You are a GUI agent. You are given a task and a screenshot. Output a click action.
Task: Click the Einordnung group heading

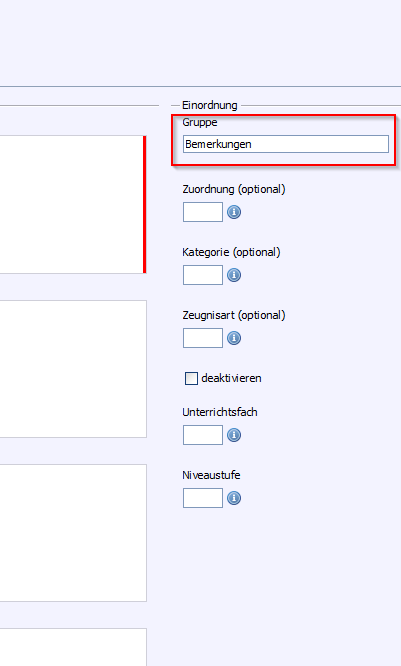[210, 105]
